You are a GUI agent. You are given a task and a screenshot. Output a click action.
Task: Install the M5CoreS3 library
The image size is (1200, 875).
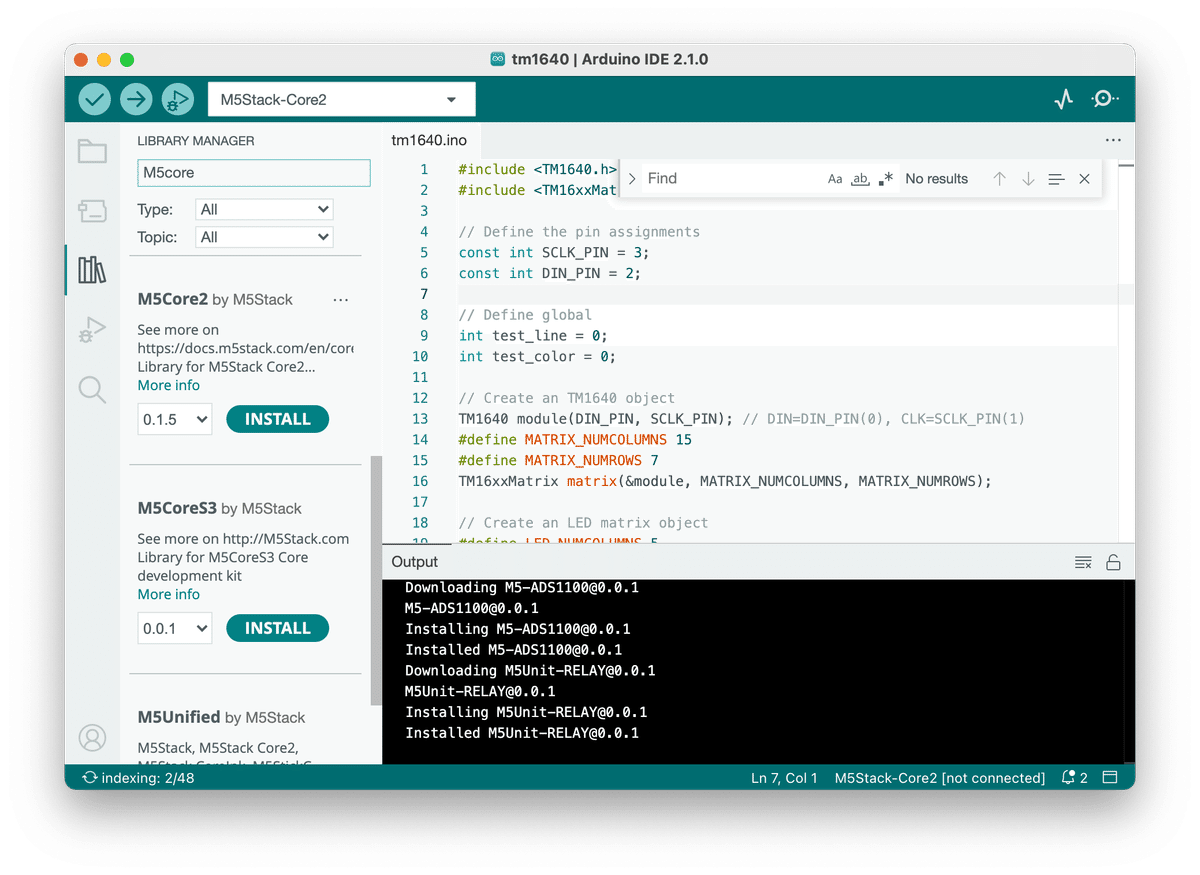[278, 628]
